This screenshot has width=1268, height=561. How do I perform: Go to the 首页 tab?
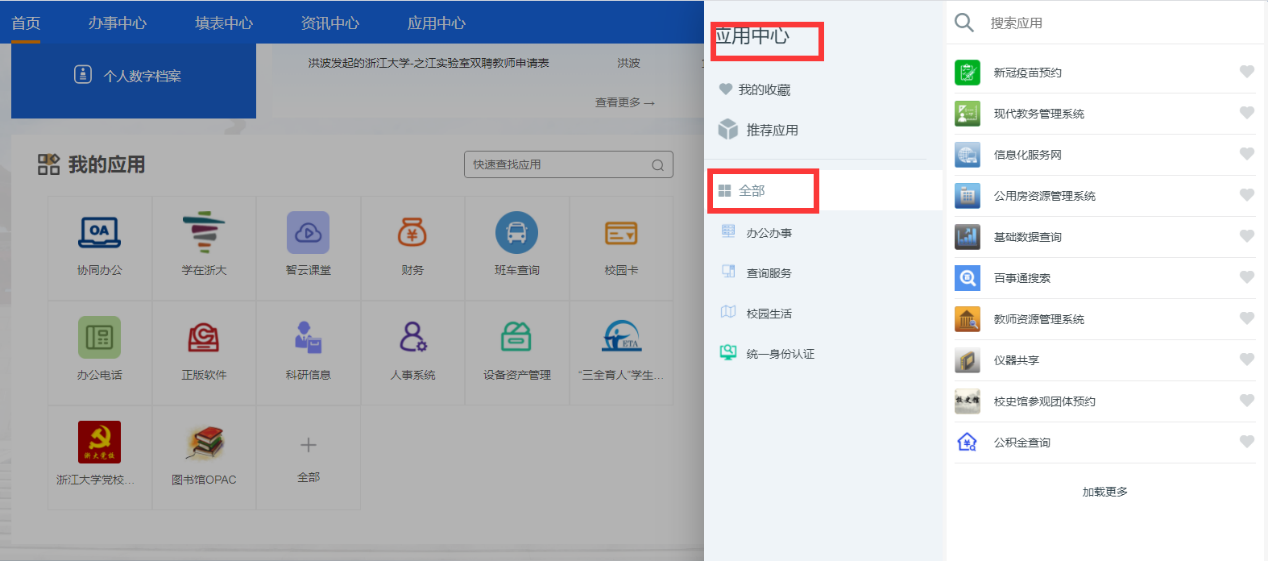(x=26, y=22)
